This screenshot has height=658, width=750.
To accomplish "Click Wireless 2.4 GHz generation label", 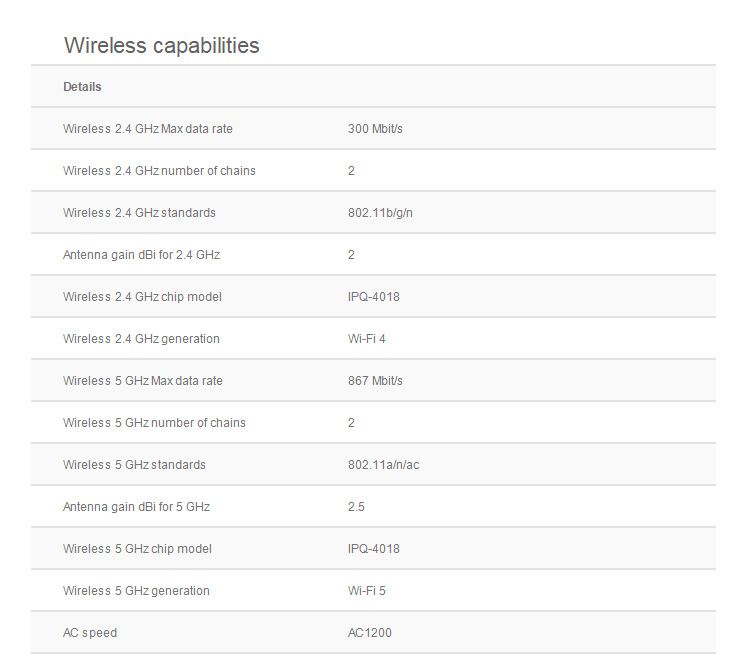I will click(x=141, y=339).
